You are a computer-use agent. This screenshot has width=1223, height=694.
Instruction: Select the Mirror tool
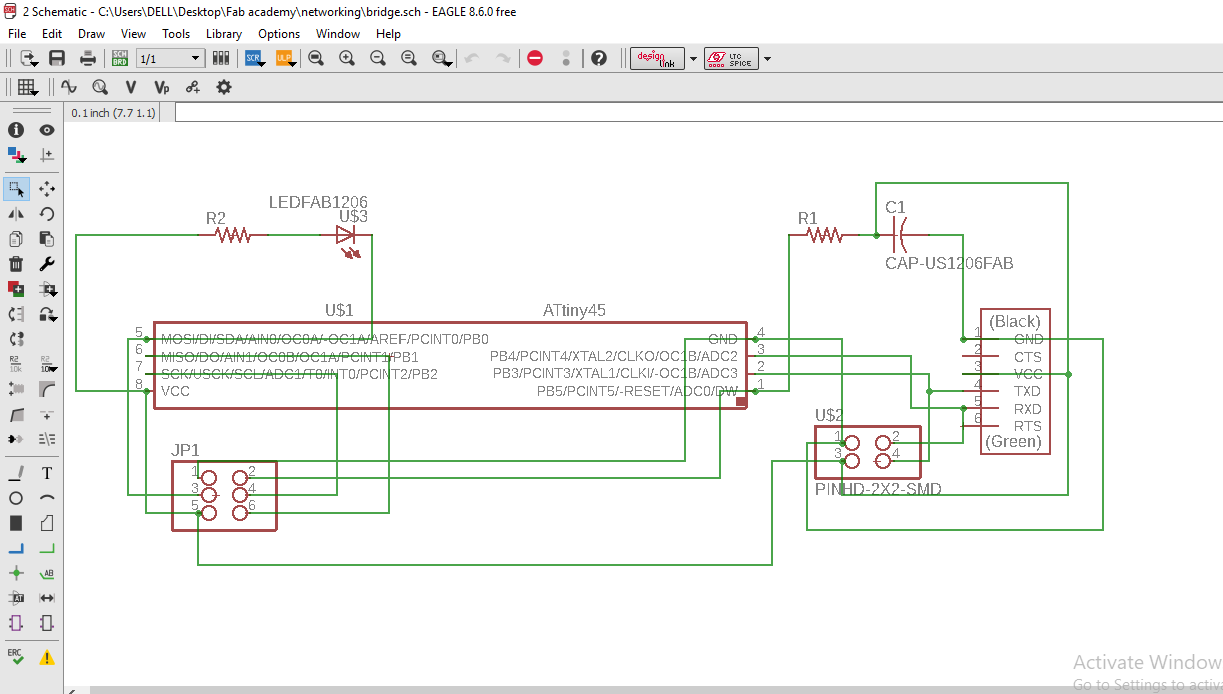pos(16,213)
